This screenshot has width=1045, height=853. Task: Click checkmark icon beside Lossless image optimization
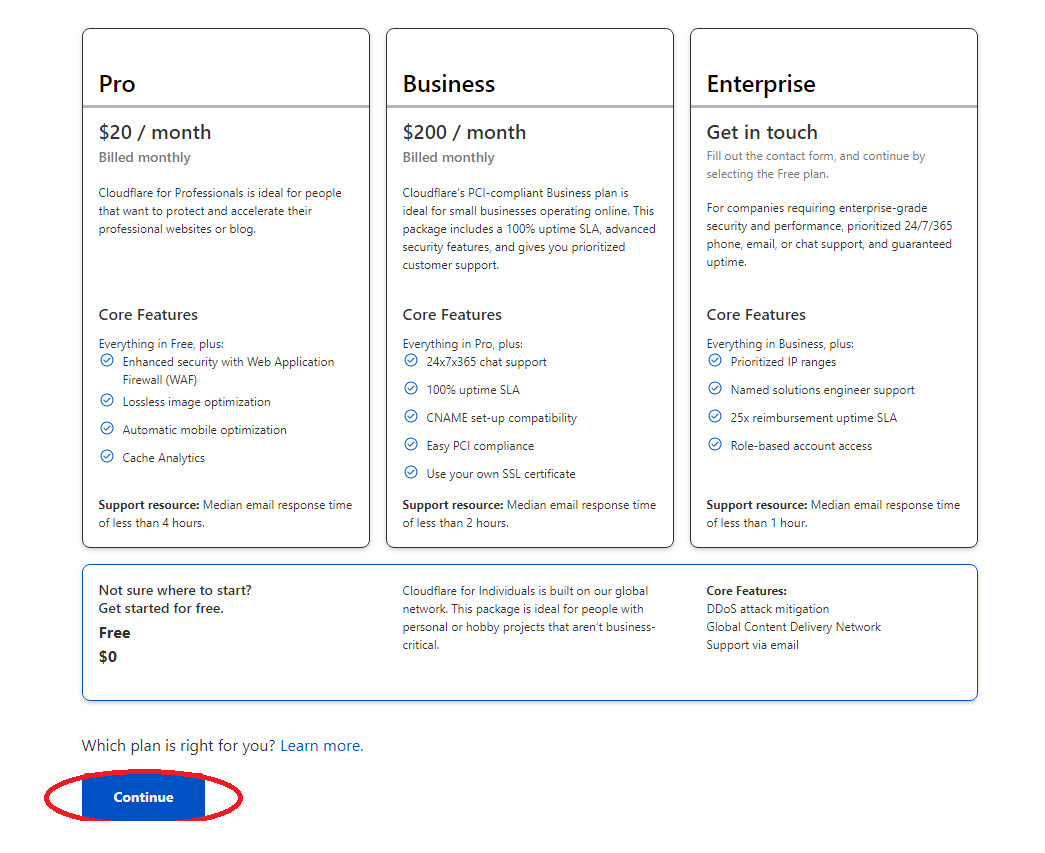coord(107,401)
